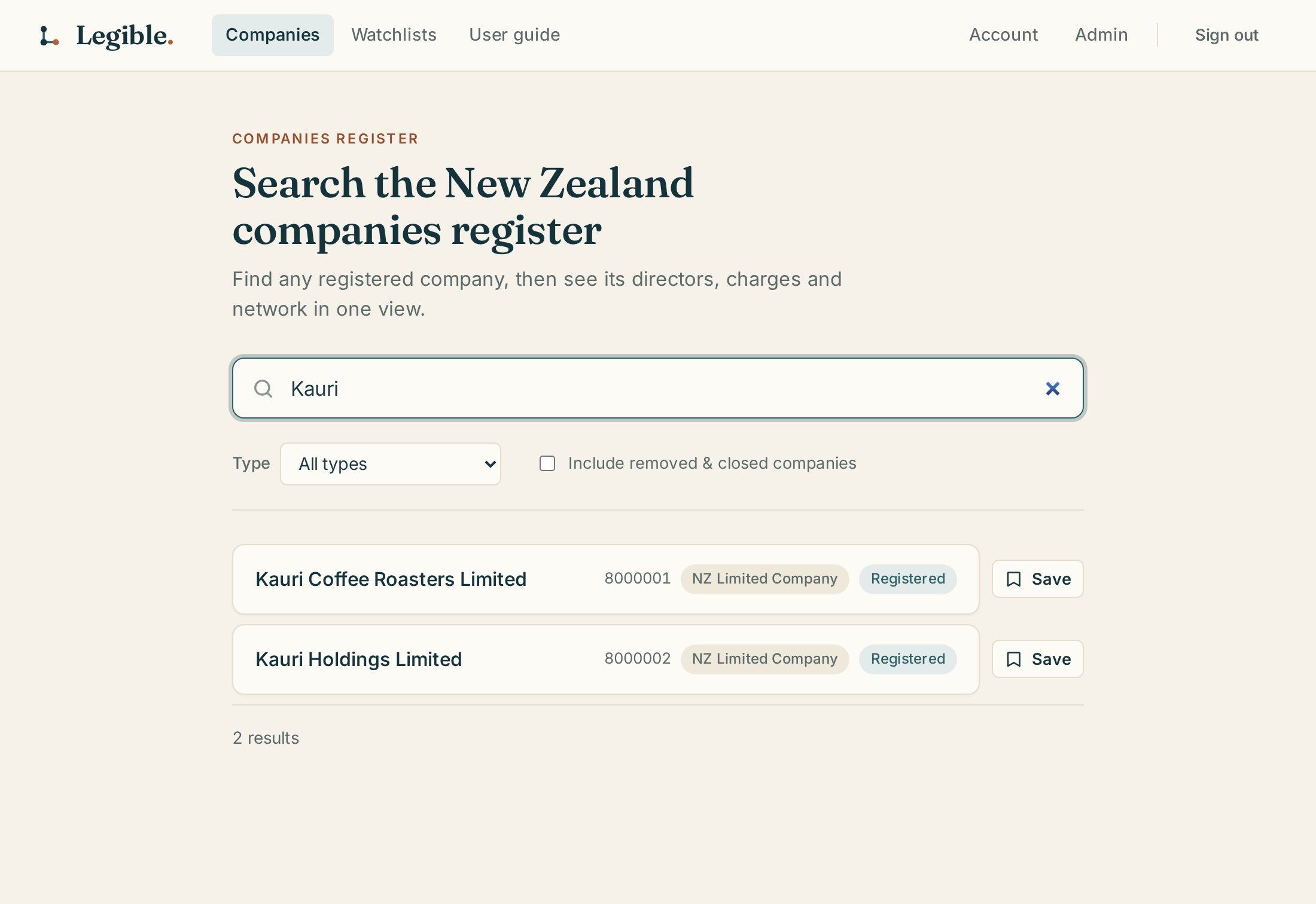
Task: Click company number 8000001
Action: [x=638, y=578]
